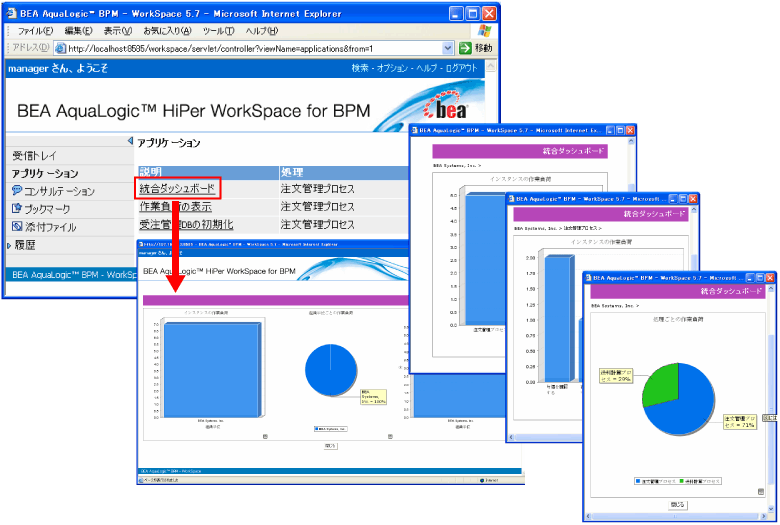
Task: Click the green legend swatch in rightmost window
Action: 682,481
